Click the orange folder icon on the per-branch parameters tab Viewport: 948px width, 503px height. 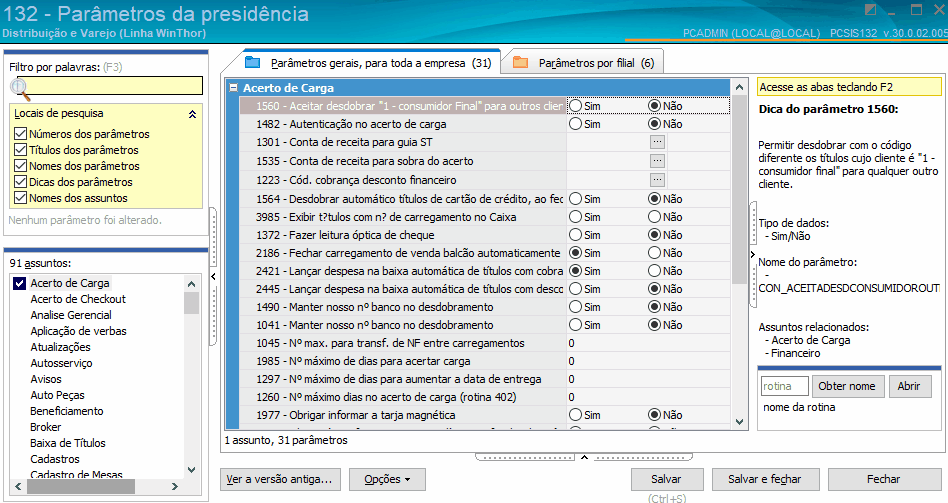coord(521,62)
